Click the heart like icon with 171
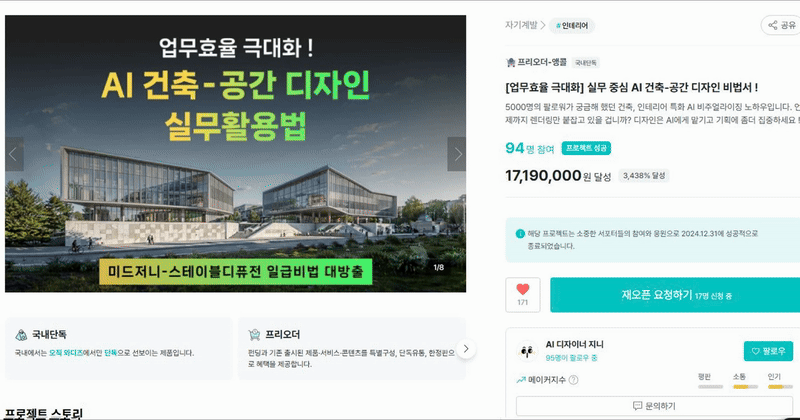Image resolution: width=800 pixels, height=420 pixels. pos(522,294)
